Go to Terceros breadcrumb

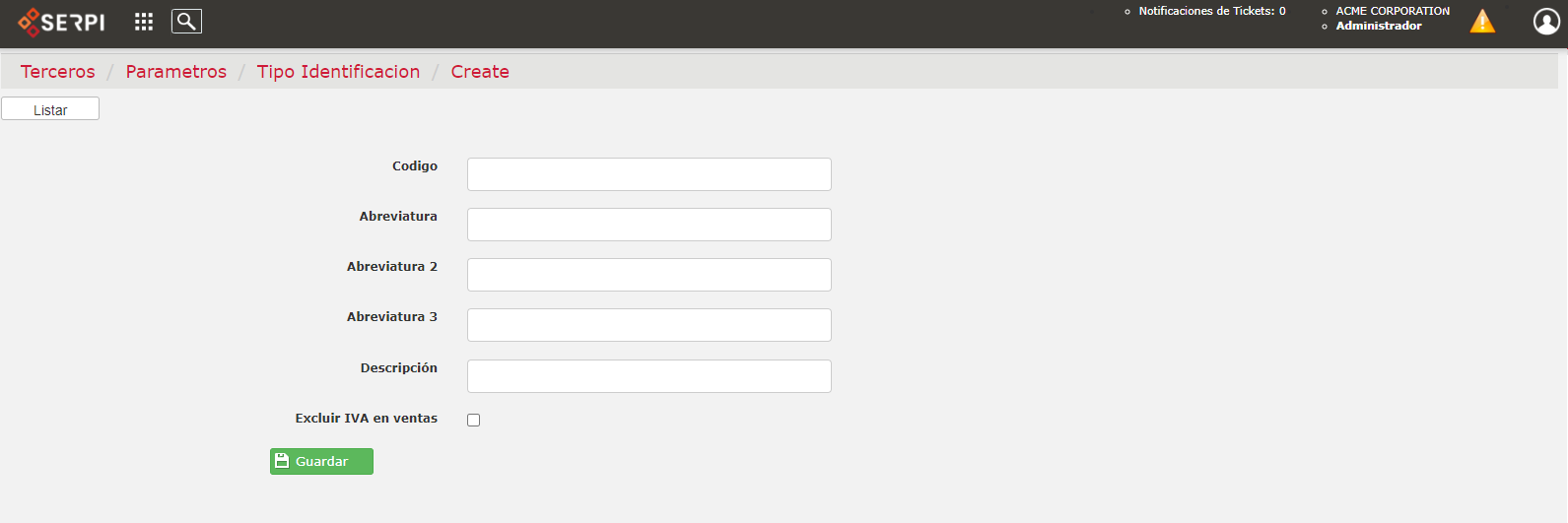[58, 72]
